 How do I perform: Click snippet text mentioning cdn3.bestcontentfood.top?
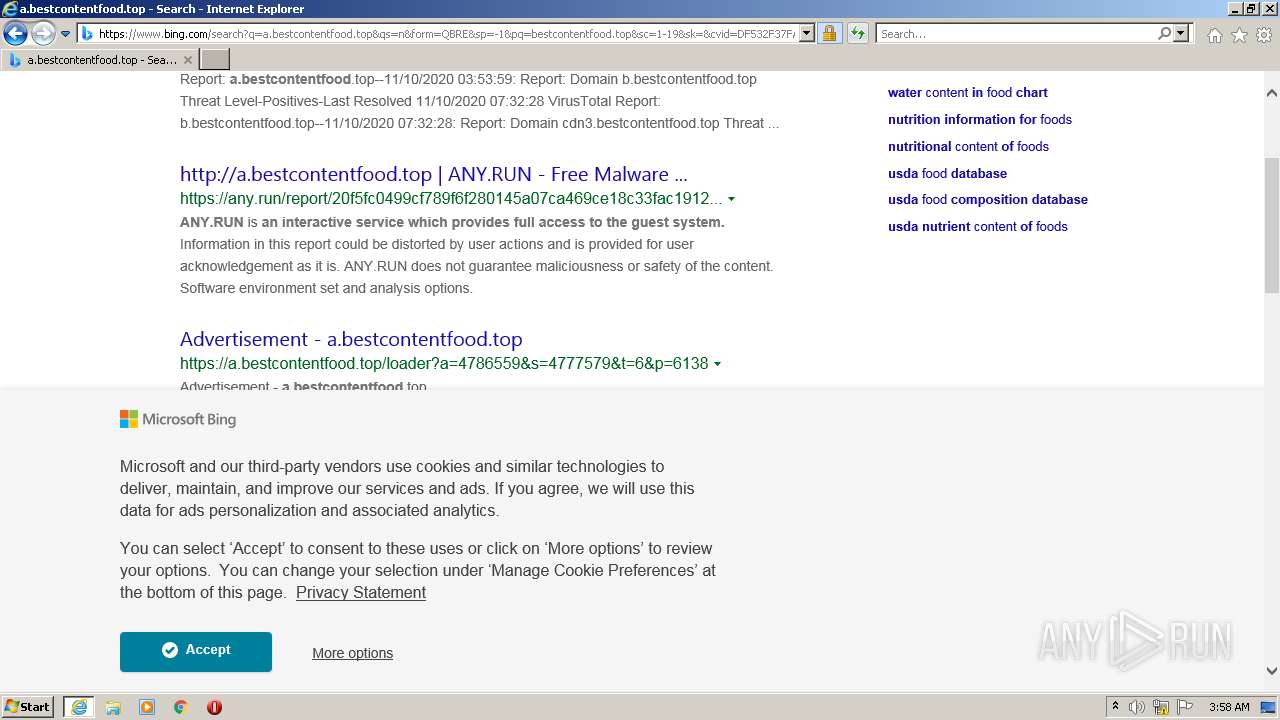pyautogui.click(x=479, y=123)
